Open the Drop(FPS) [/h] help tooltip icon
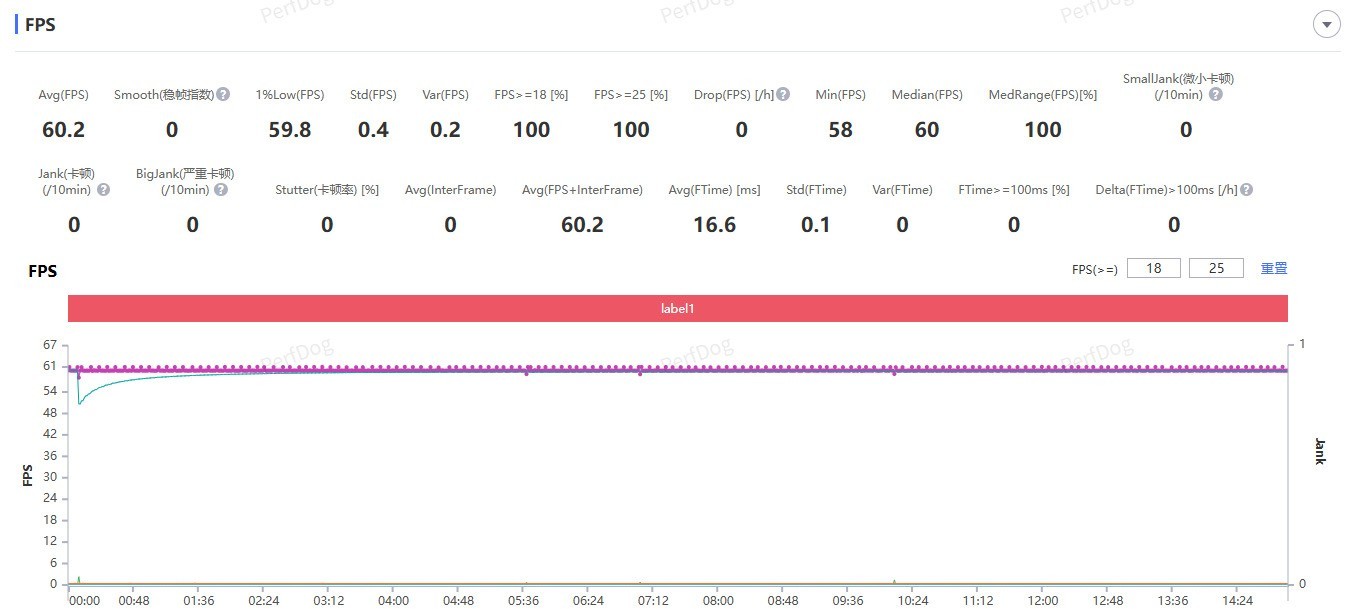The height and width of the screenshot is (609, 1352). (x=783, y=94)
